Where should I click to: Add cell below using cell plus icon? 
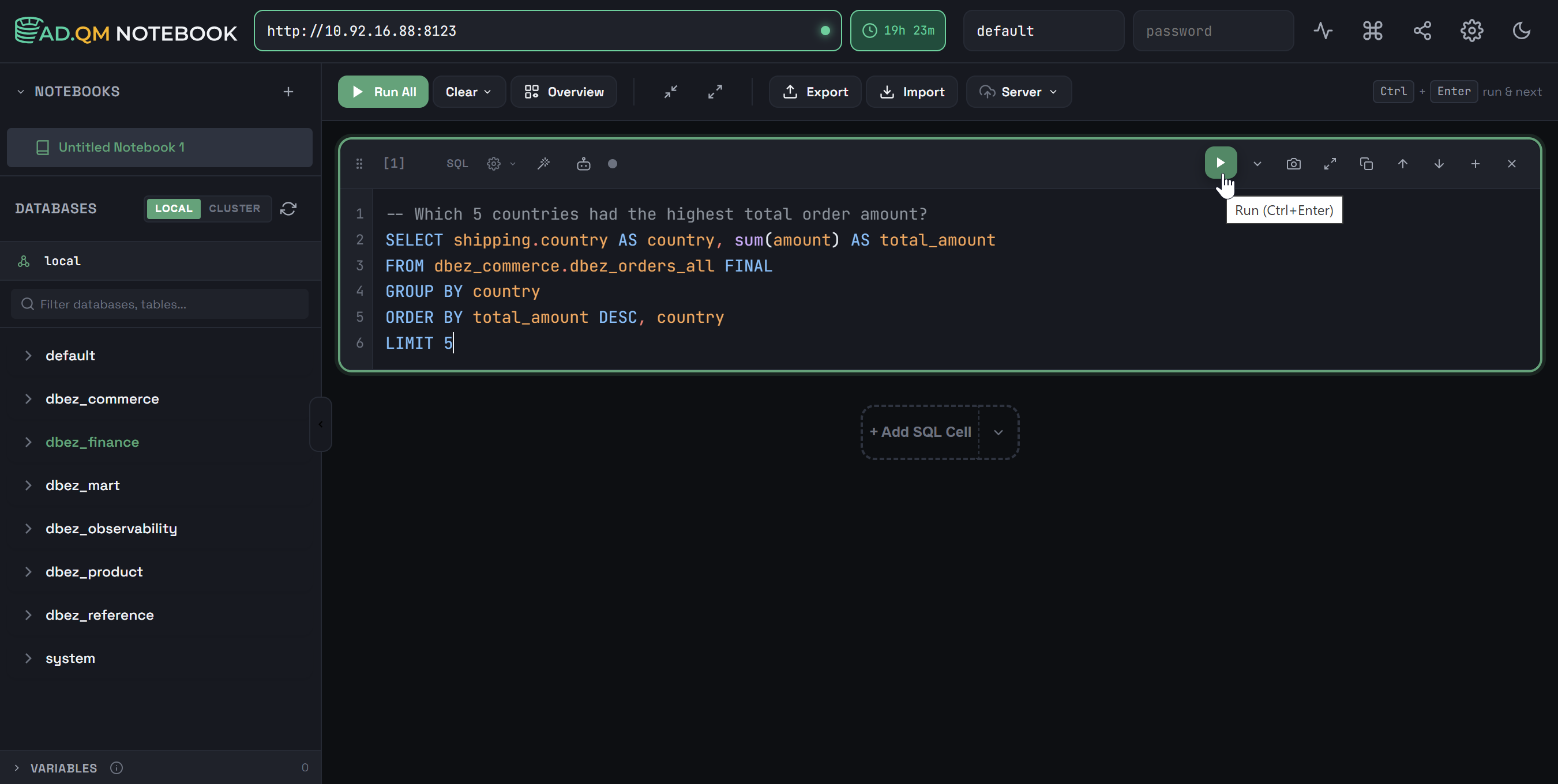coord(1475,164)
